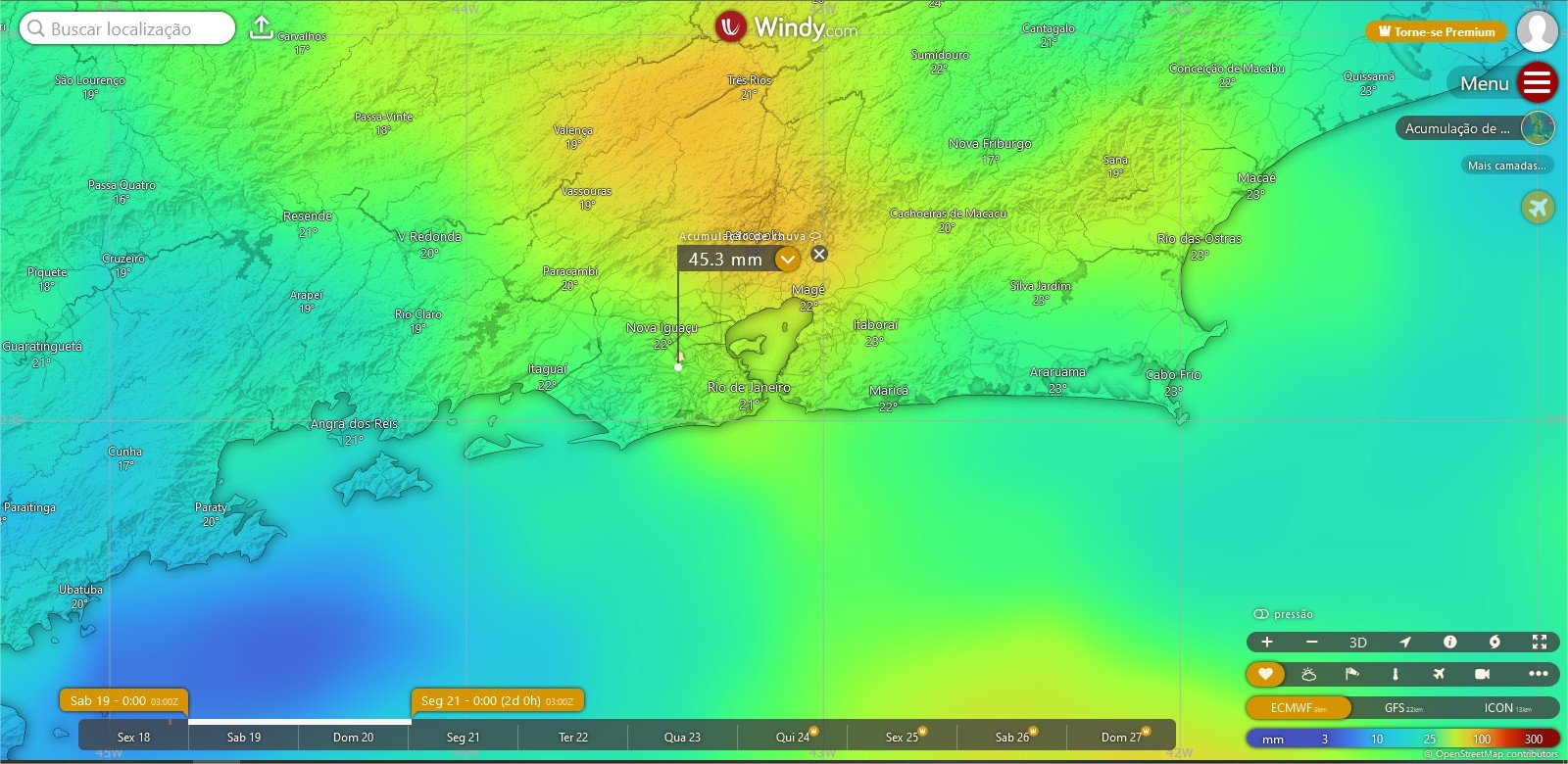The width and height of the screenshot is (1568, 764).
Task: Select Sex 18 on the timeline
Action: click(x=133, y=737)
